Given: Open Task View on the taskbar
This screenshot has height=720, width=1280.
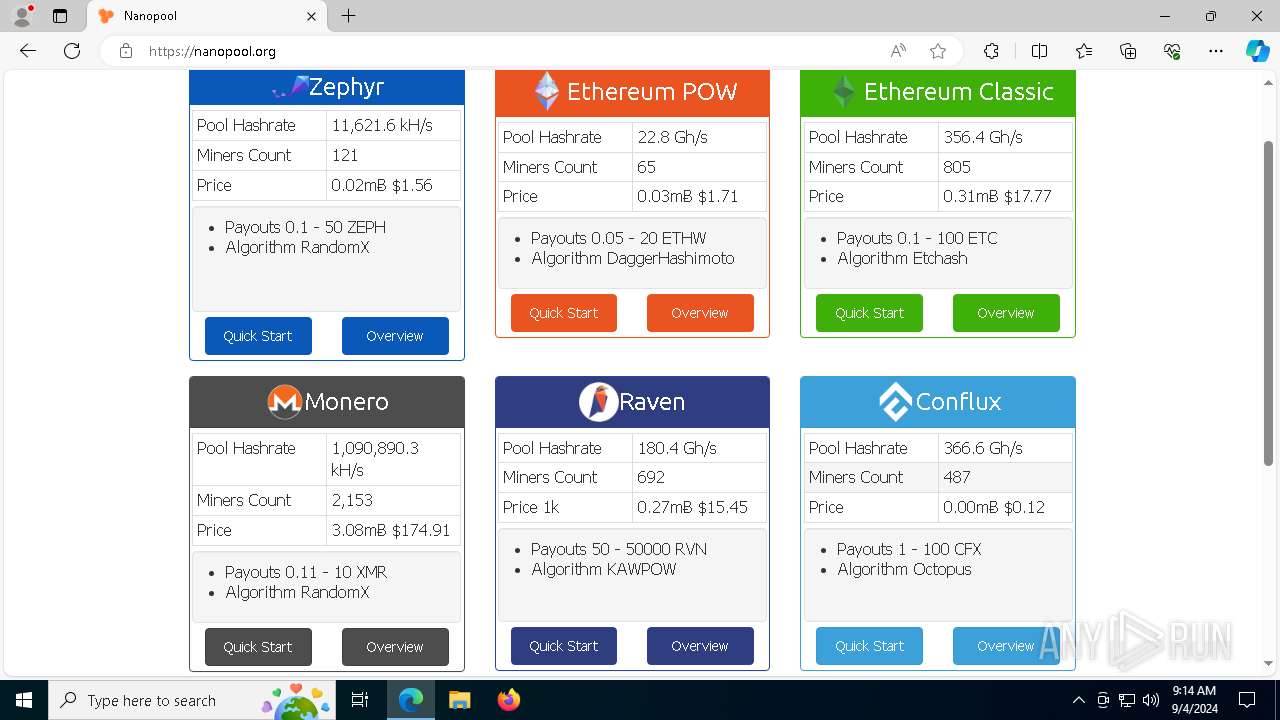Looking at the screenshot, I should [360, 700].
